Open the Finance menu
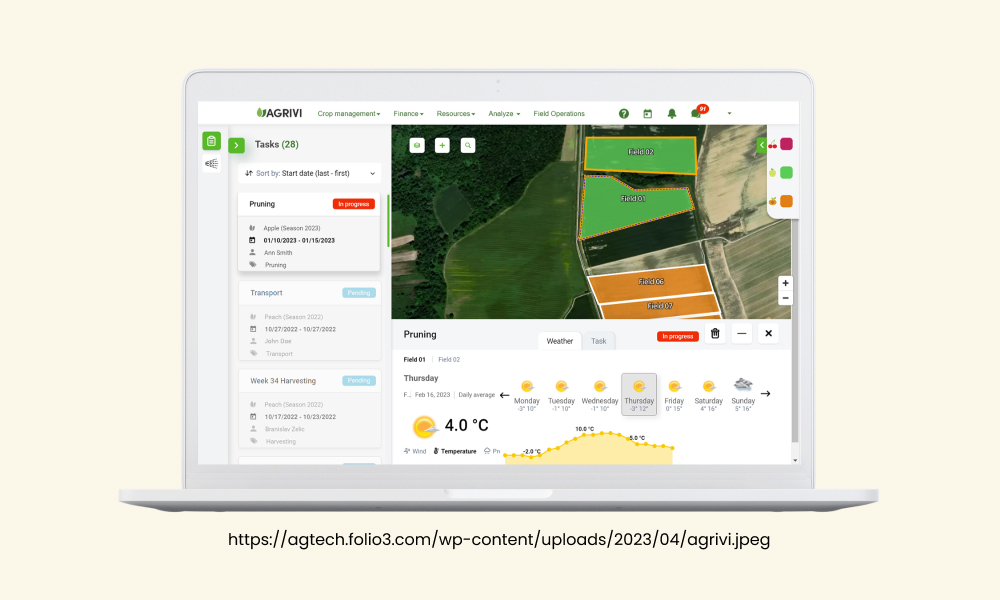Screen dimensions: 1000x600 click(x=408, y=113)
